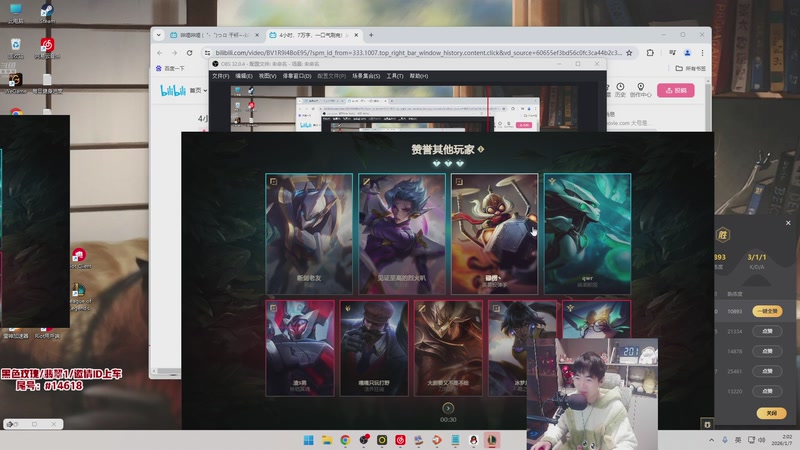Open QQ penguin icon in taskbar
Screen dimensions: 800x450
point(473,440)
